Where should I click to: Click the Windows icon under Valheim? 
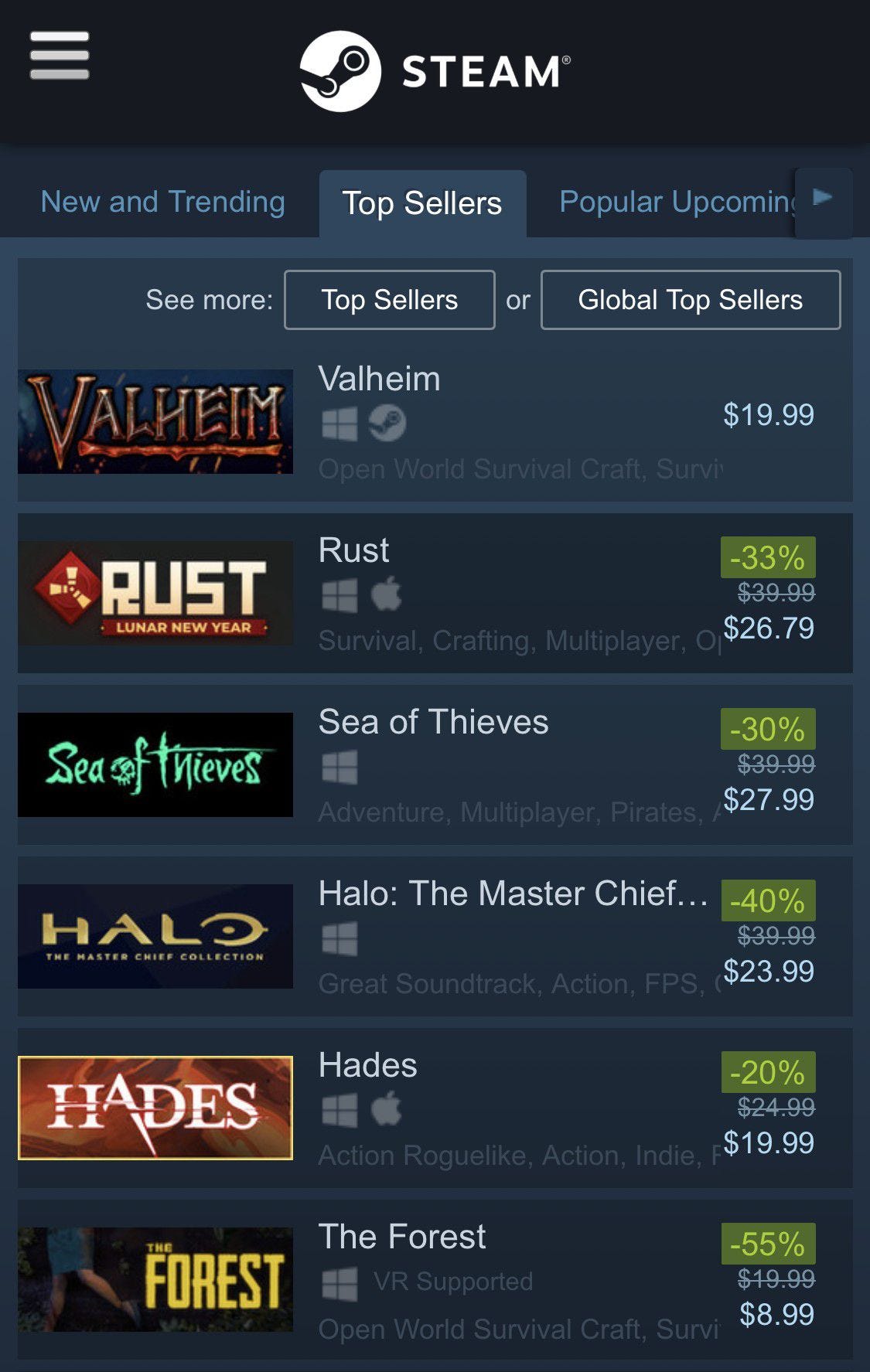(x=339, y=424)
